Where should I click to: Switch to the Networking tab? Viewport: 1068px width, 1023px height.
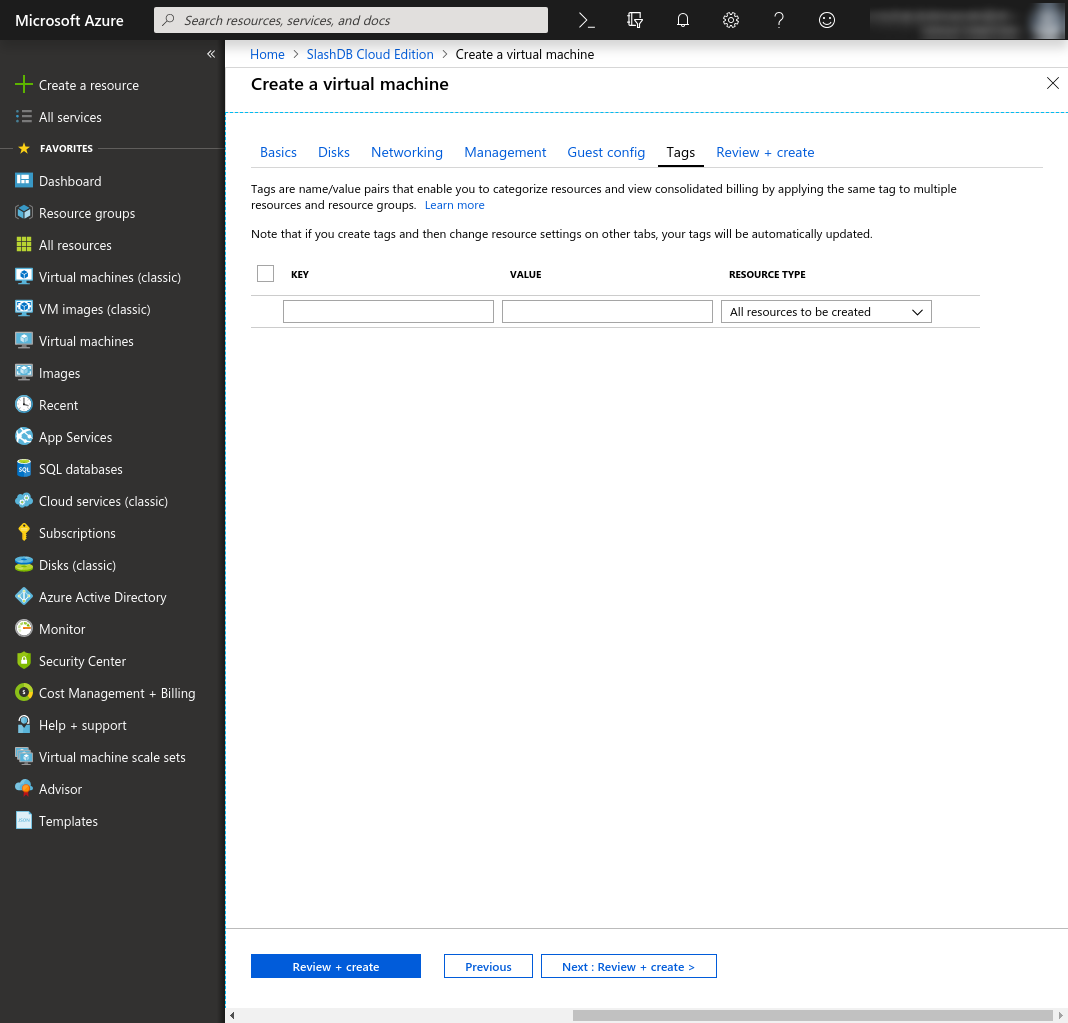406,152
